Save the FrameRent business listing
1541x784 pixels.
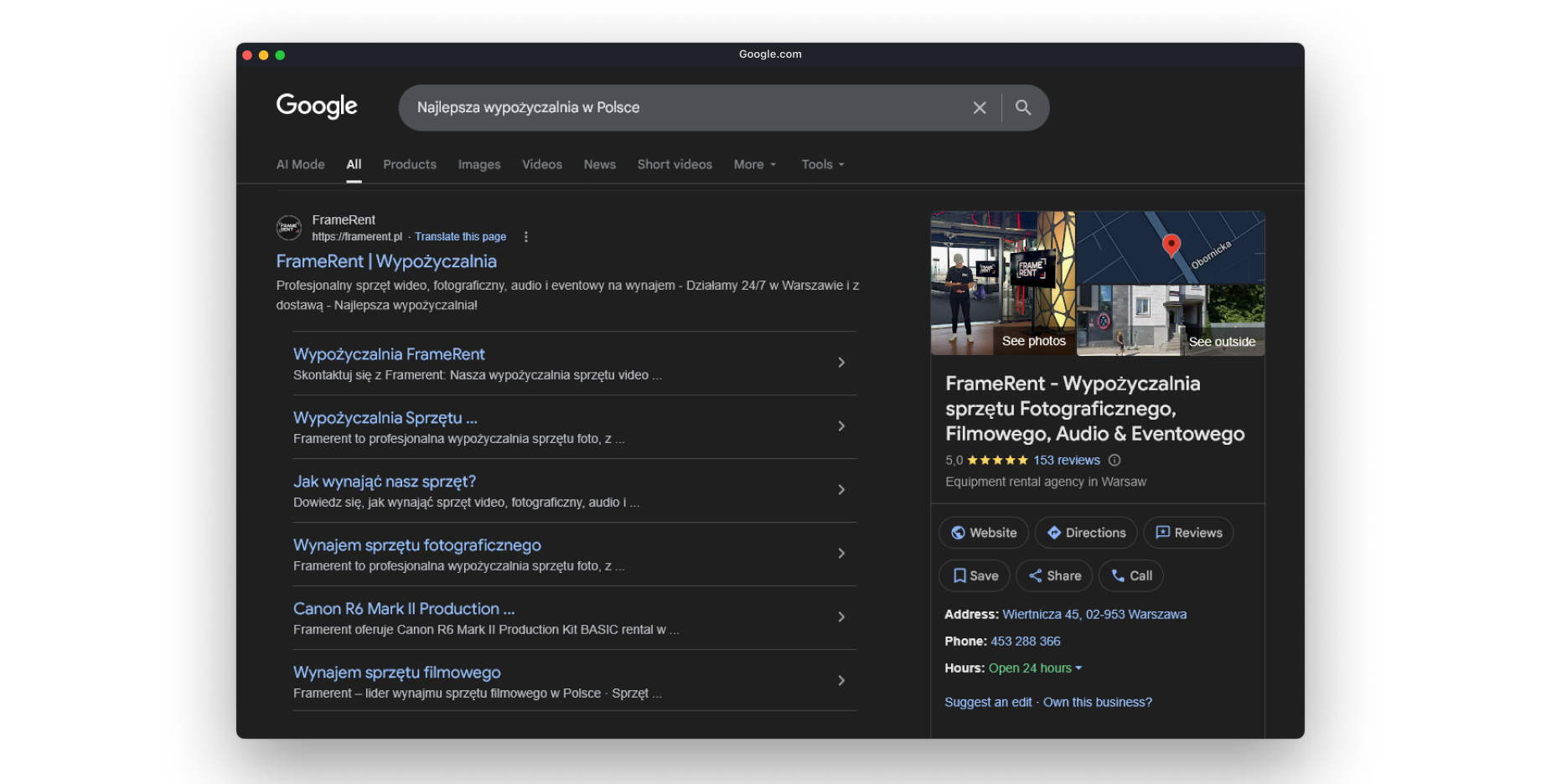(x=975, y=575)
